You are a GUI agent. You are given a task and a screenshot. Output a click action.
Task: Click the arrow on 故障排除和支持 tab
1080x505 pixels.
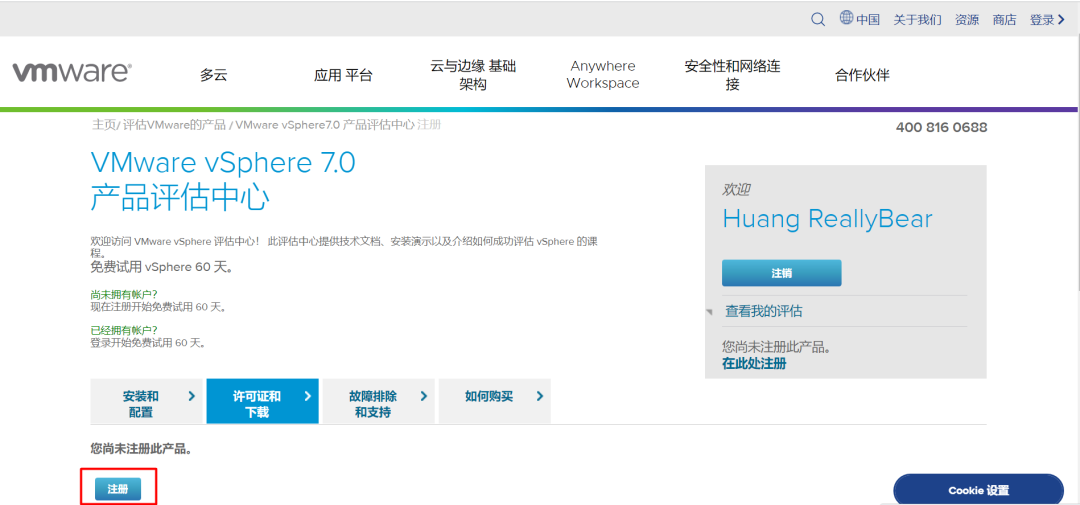424,396
